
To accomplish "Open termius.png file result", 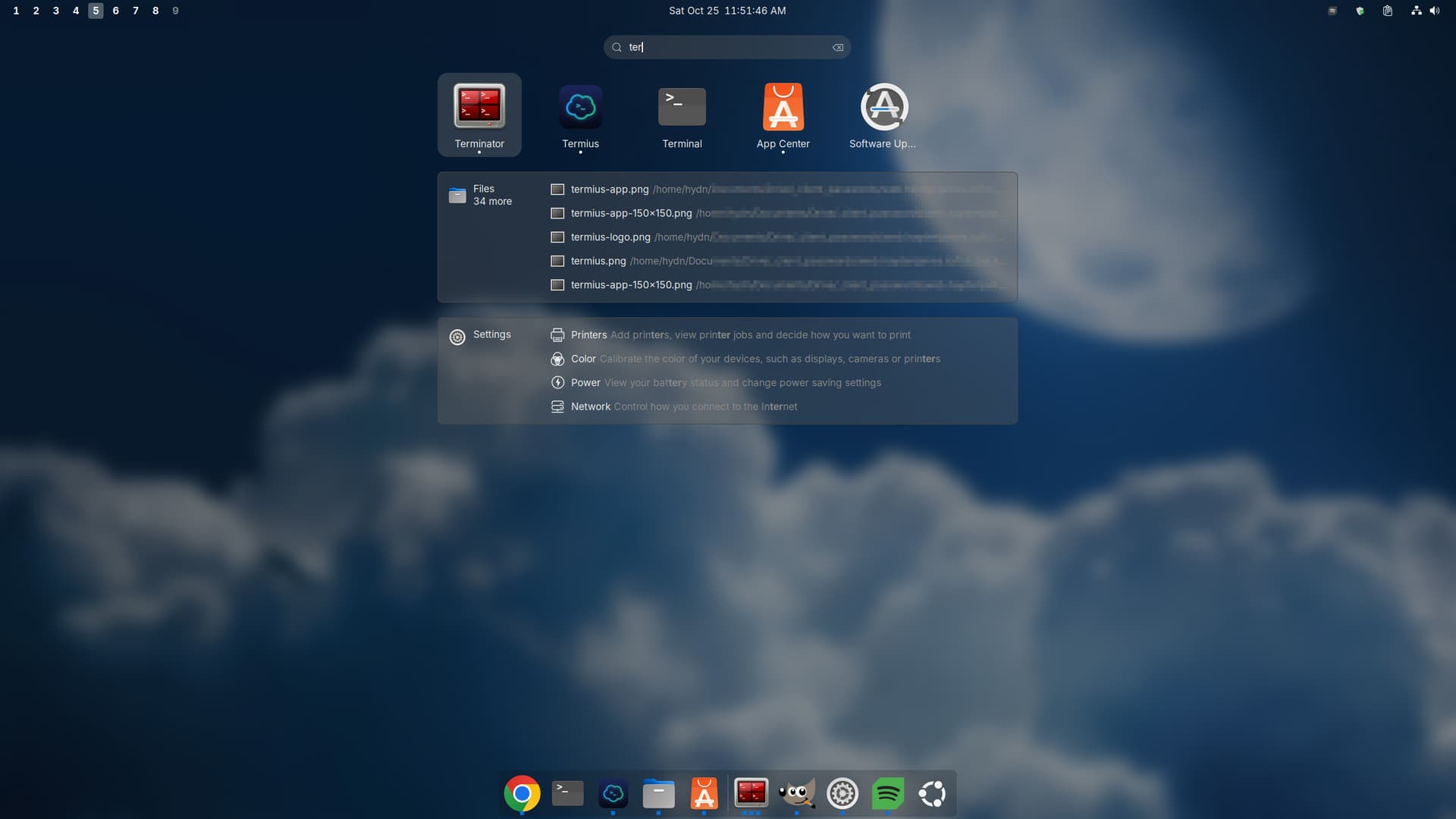I will [598, 261].
